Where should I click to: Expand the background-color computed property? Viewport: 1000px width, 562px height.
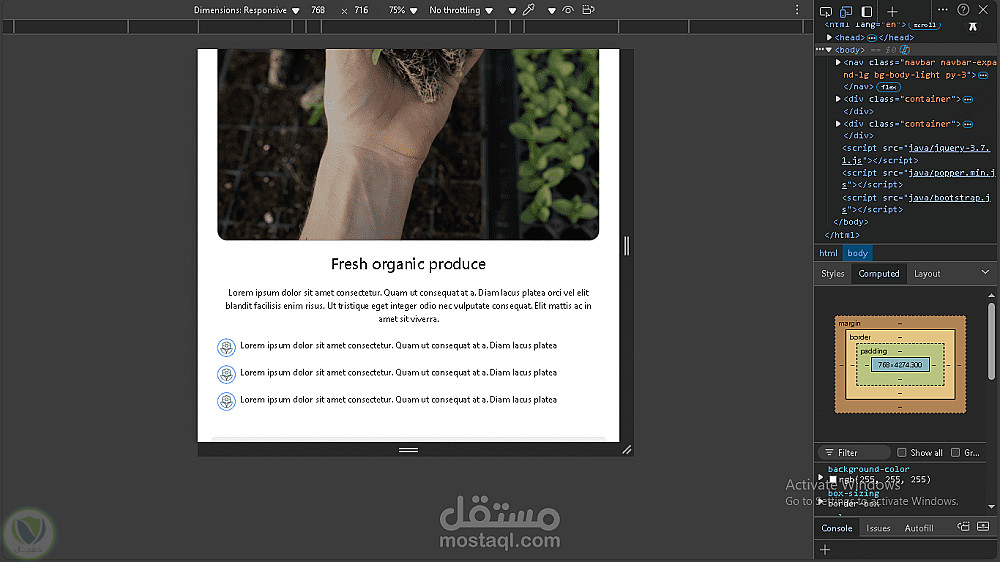(821, 477)
